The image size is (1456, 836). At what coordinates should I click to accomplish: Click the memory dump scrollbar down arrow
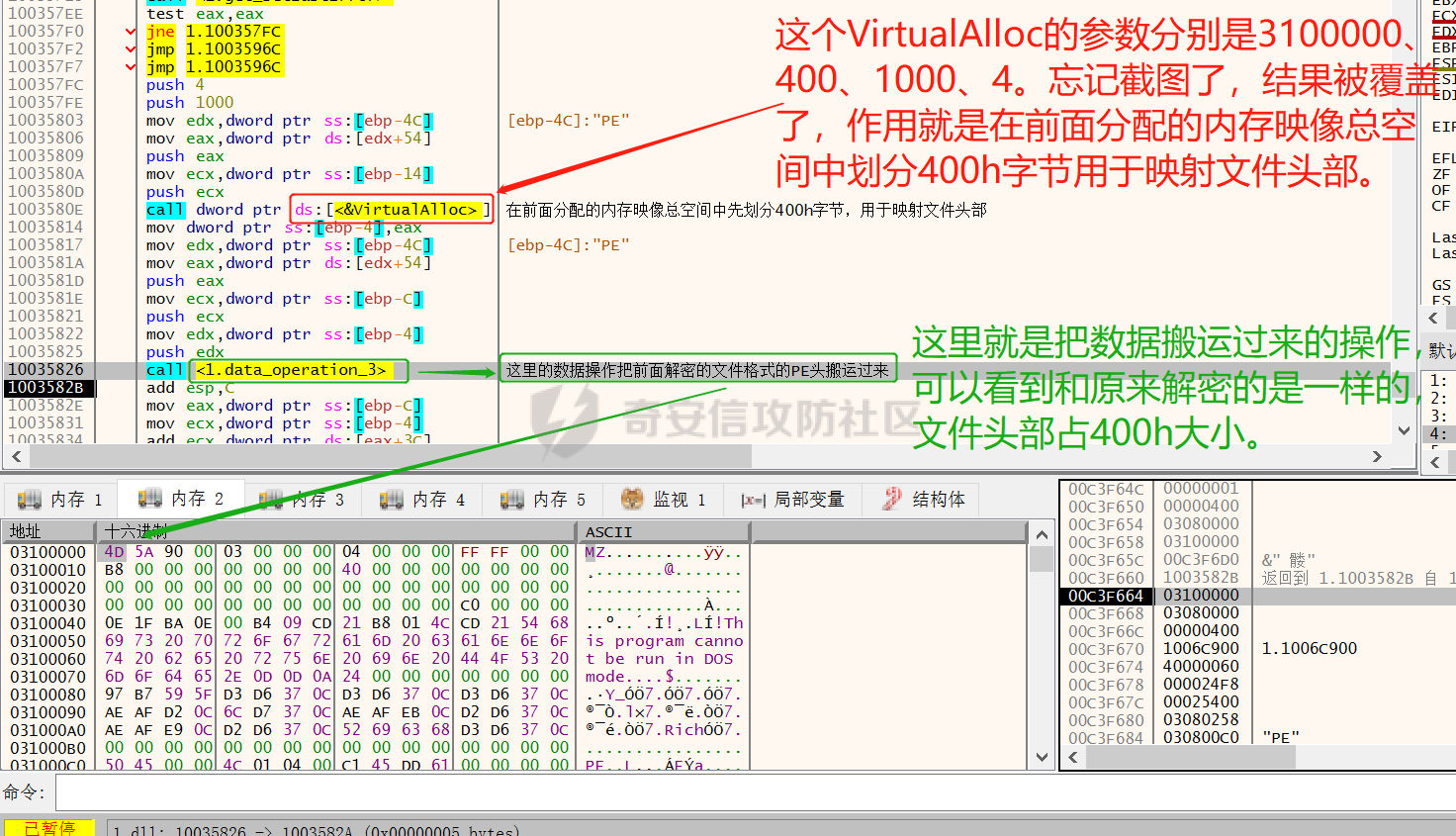[x=1042, y=758]
